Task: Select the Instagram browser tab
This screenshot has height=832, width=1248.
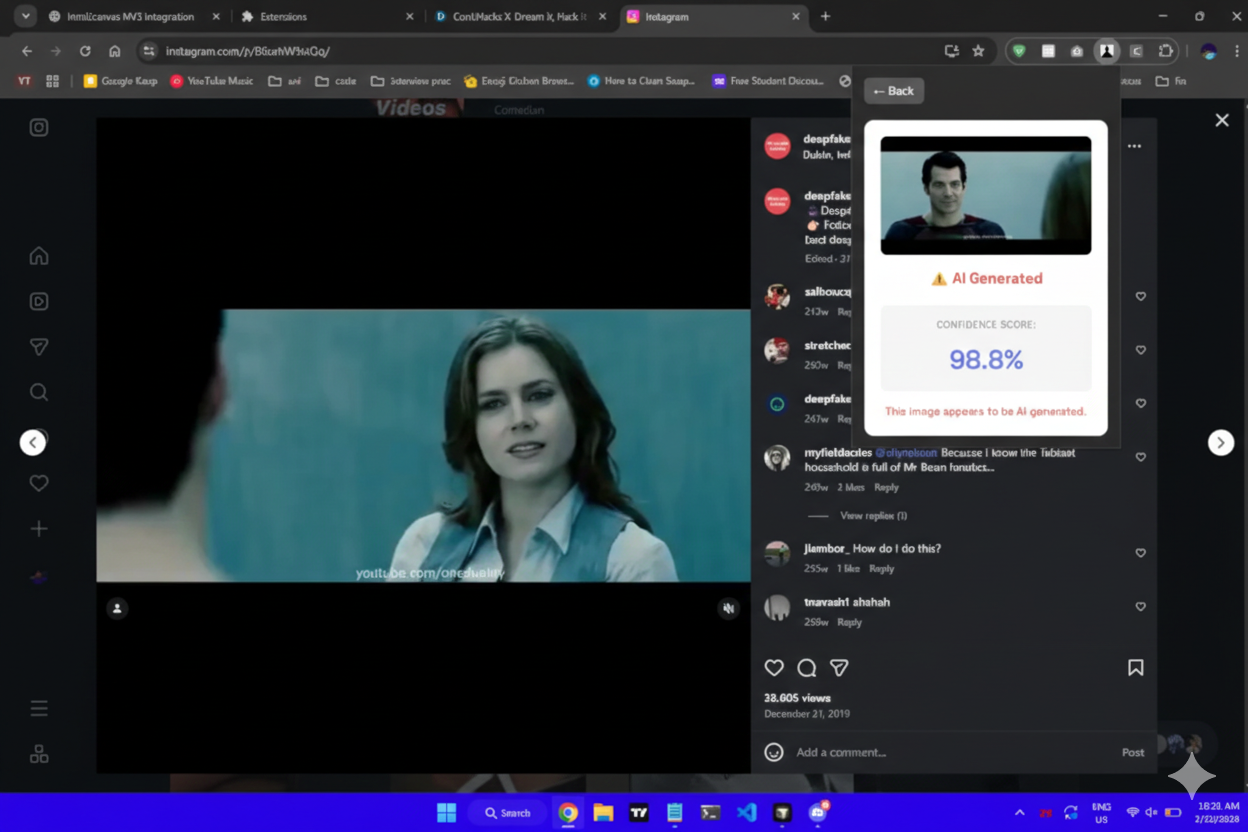Action: [713, 16]
